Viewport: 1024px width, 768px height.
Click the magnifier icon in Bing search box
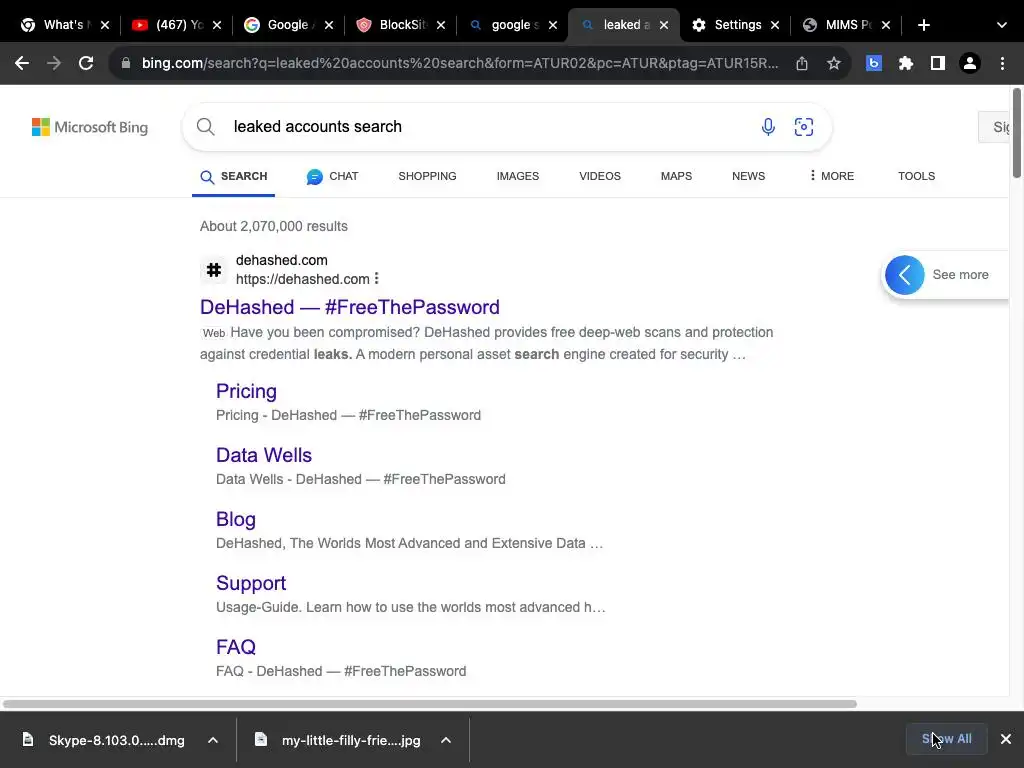click(x=206, y=127)
